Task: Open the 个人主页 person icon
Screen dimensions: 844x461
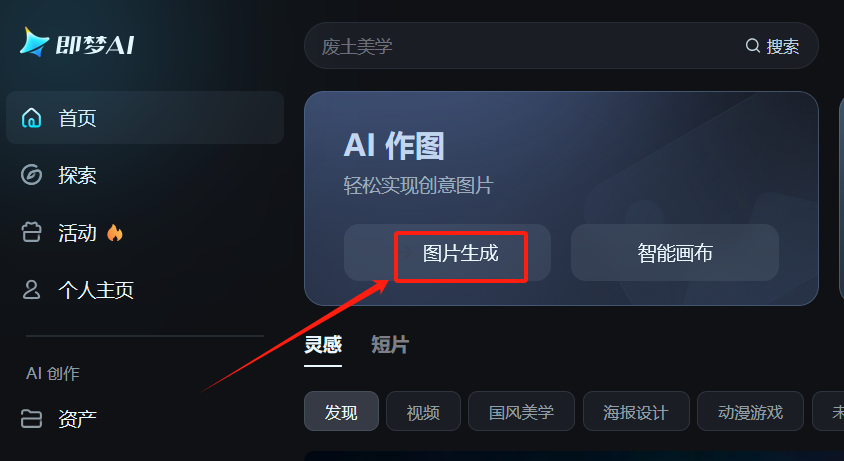Action: point(31,290)
